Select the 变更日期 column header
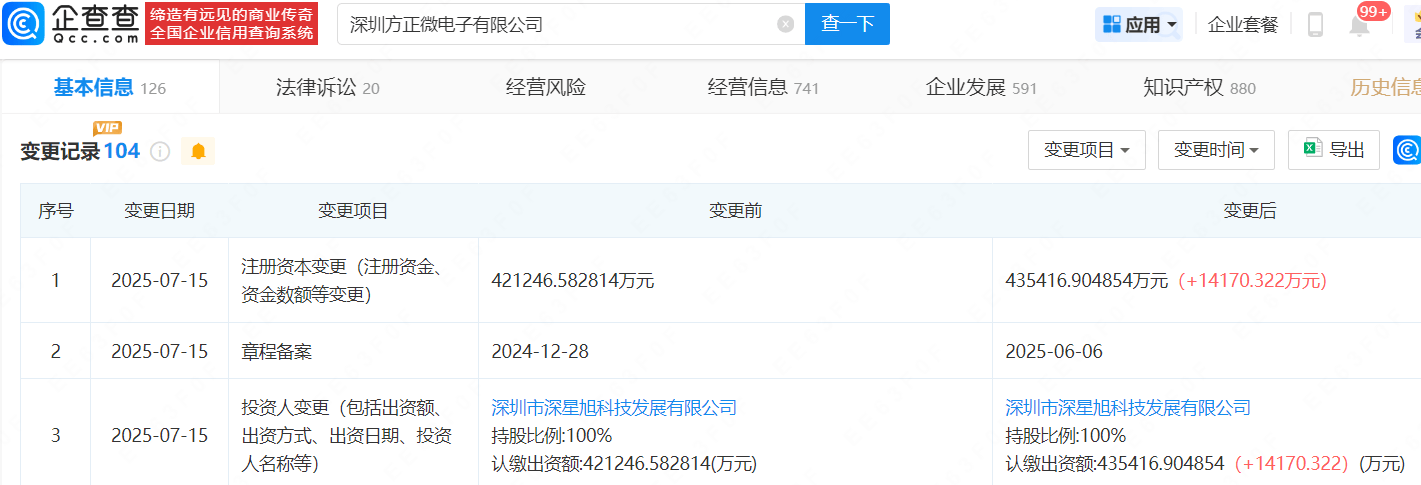1421x485 pixels. [x=159, y=211]
